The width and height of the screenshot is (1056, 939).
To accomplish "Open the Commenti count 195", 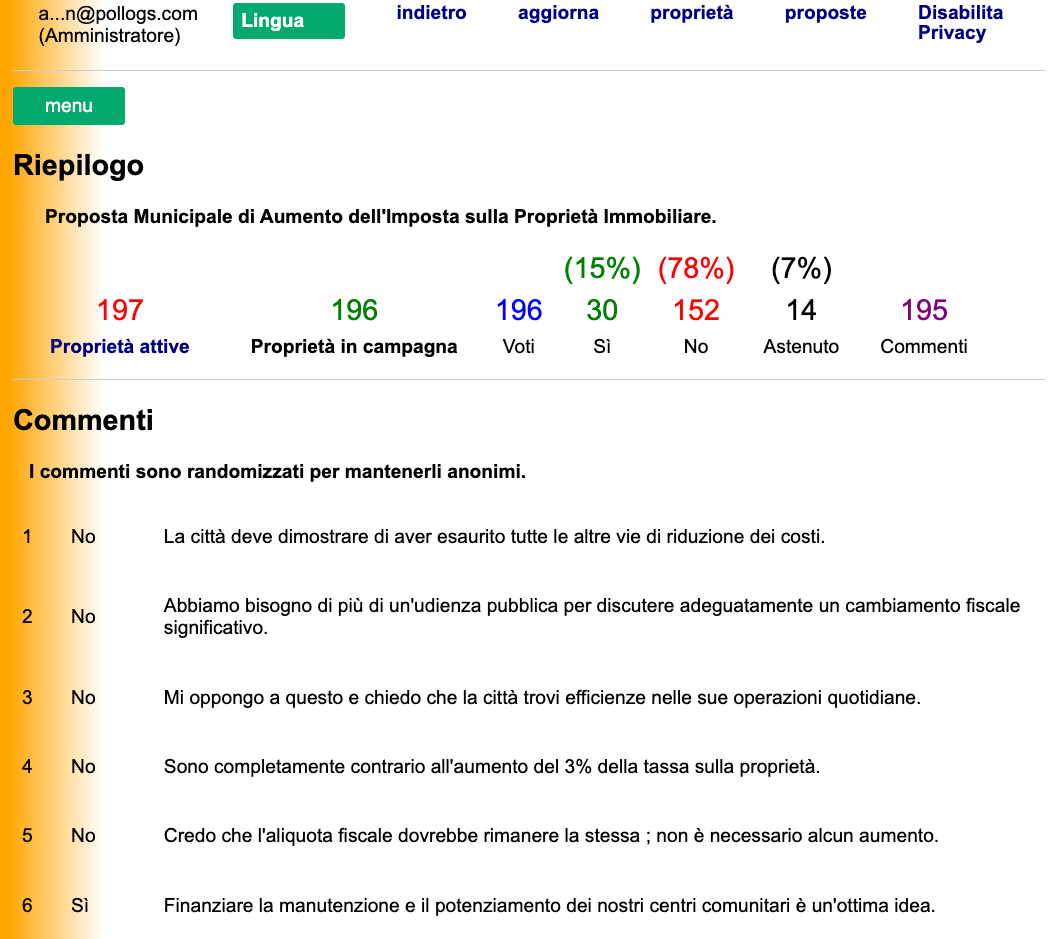I will click(922, 310).
